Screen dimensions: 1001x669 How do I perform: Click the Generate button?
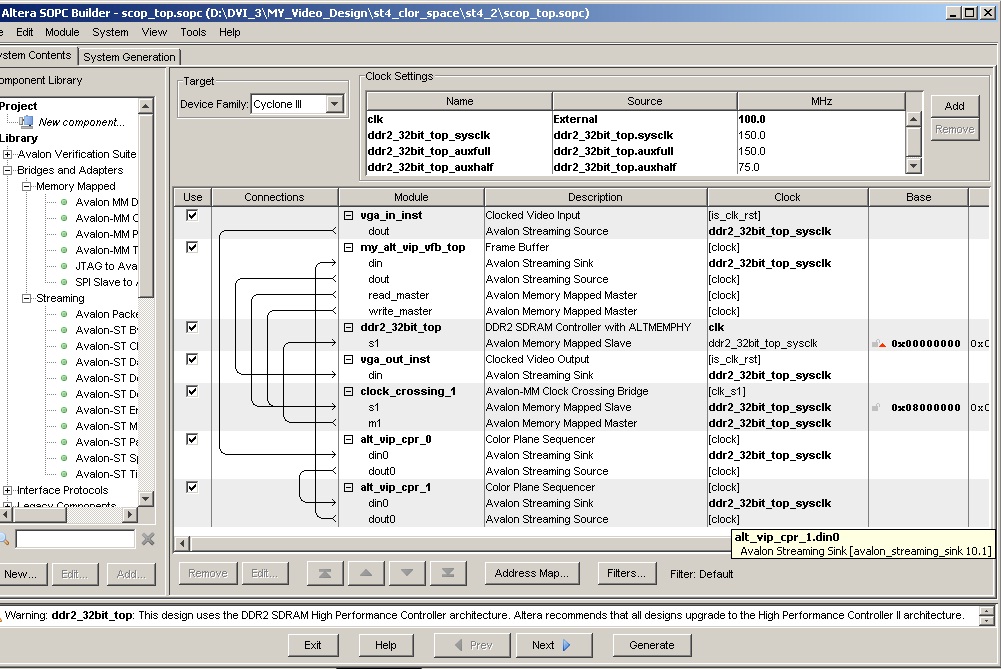point(651,645)
